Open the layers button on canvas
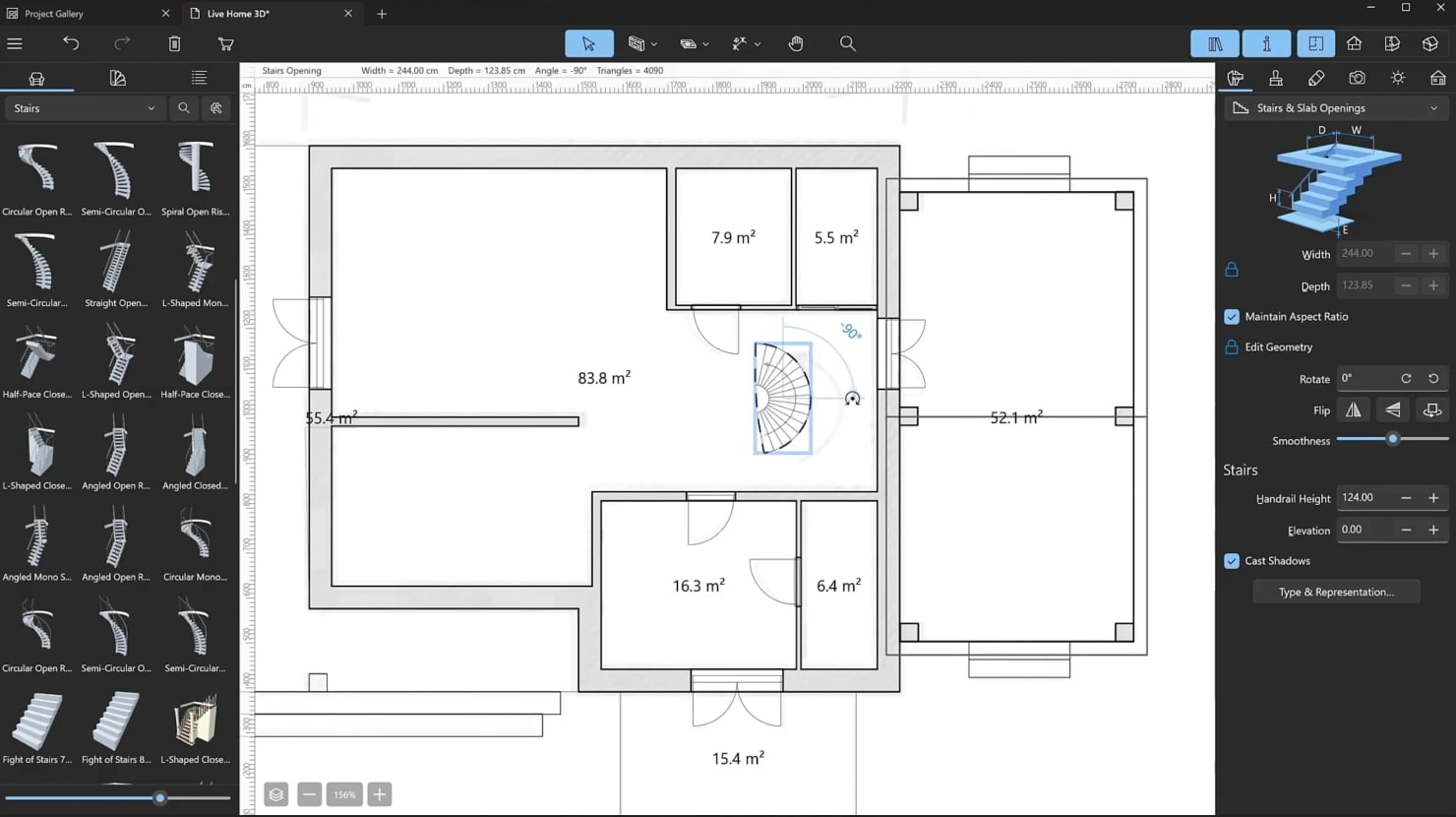The height and width of the screenshot is (817, 1456). point(276,794)
